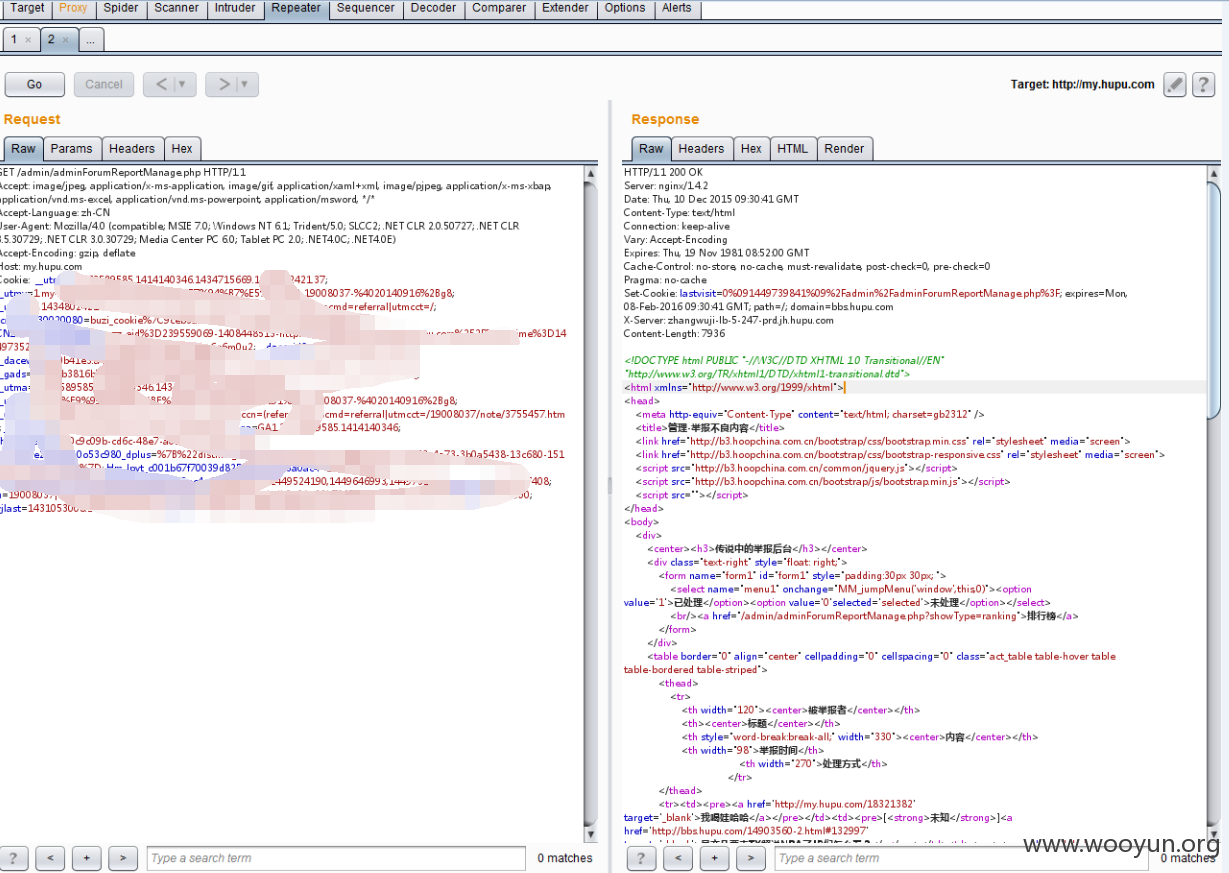Click the 'Target: http://my.hupu.com' label

(x=1082, y=85)
